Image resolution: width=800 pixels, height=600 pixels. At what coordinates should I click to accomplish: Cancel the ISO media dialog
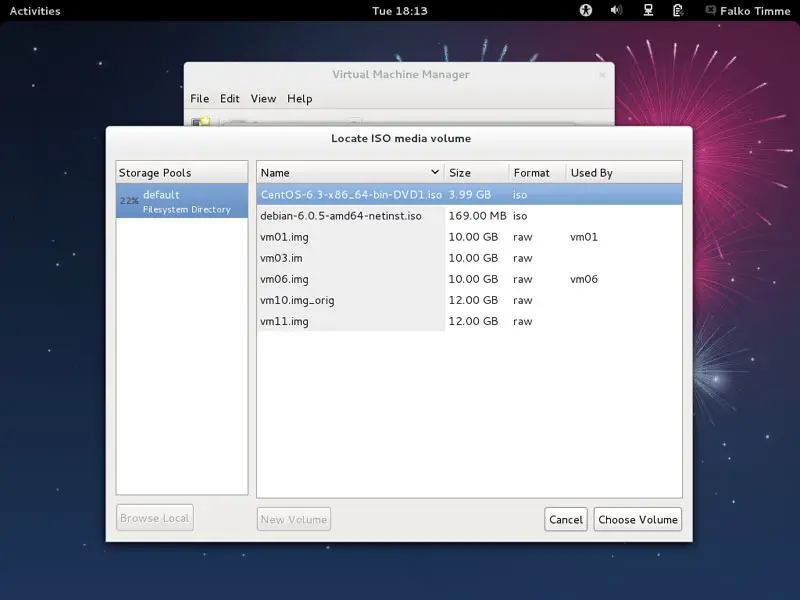pos(565,519)
